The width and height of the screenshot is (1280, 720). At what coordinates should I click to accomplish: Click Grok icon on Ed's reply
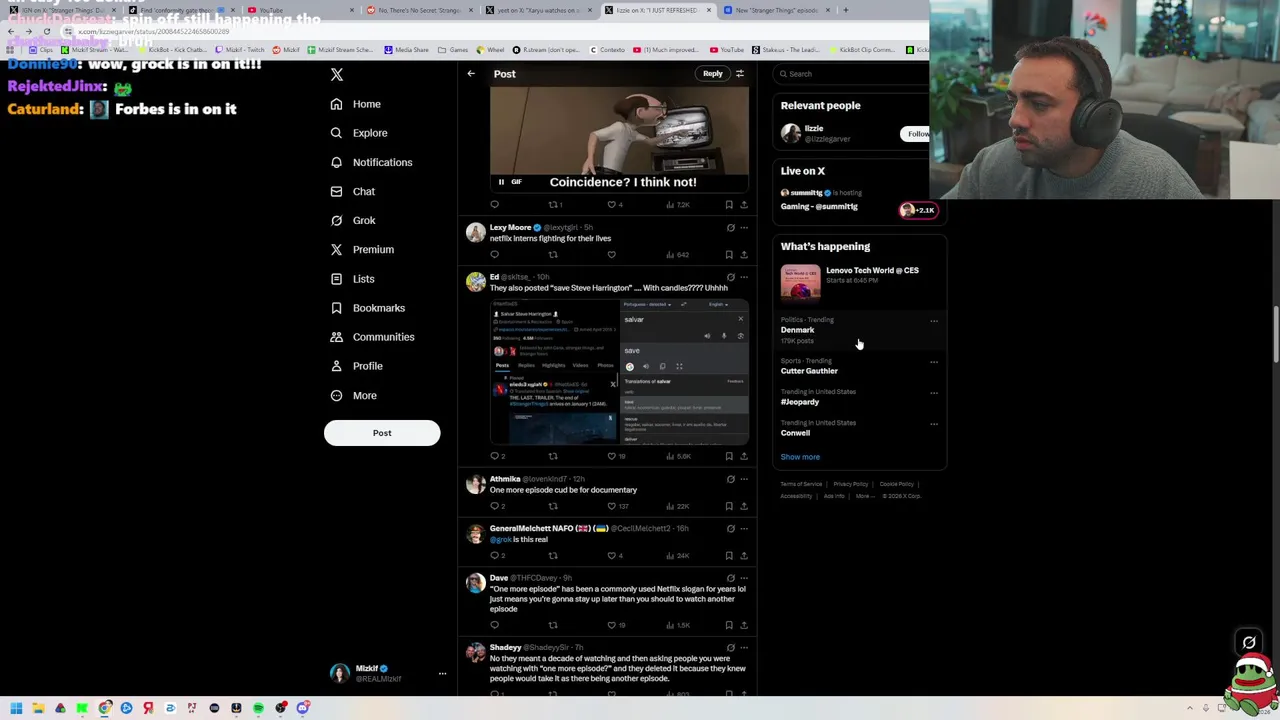pyautogui.click(x=731, y=277)
